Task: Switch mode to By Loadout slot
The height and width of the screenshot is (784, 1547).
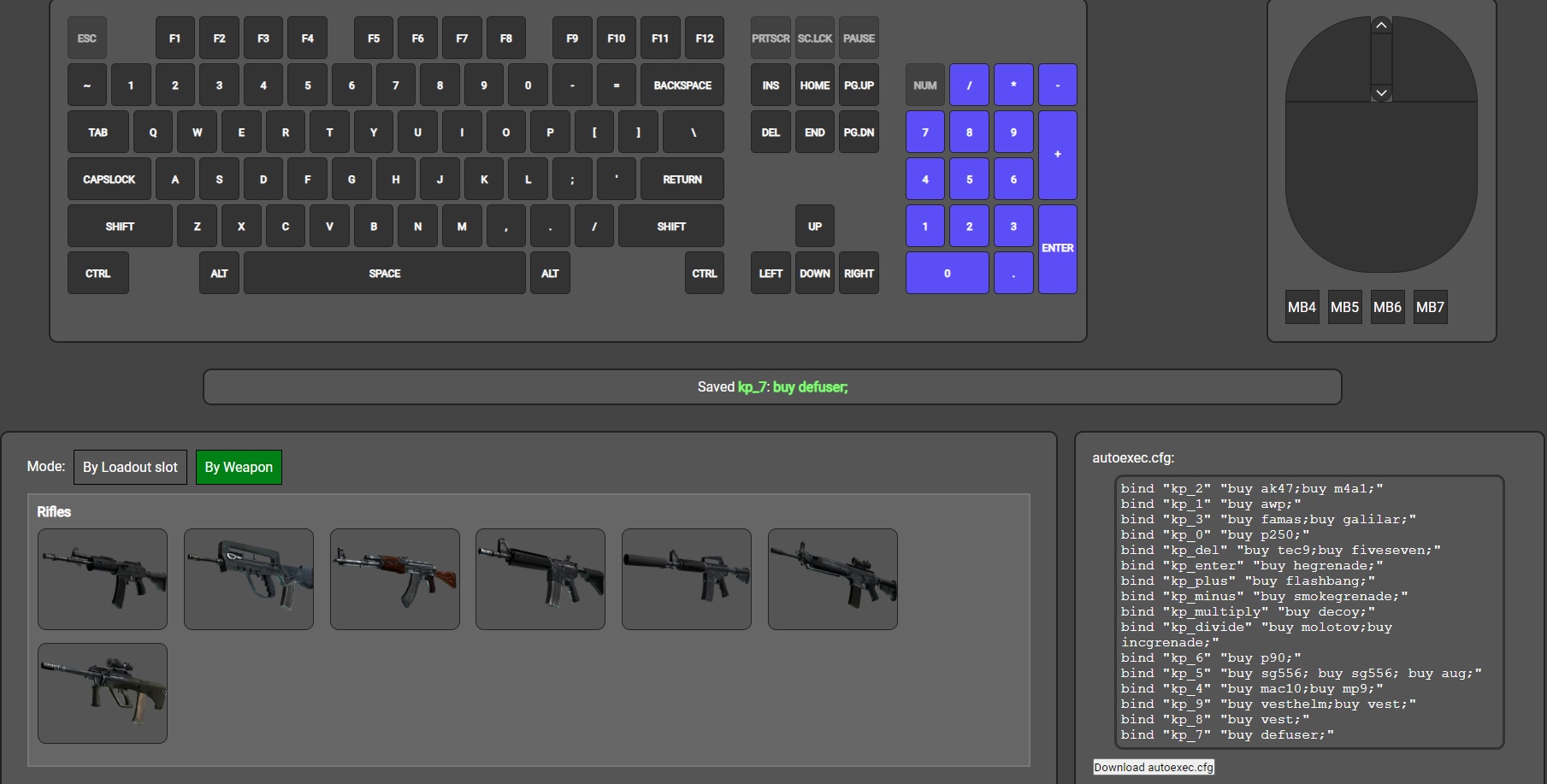Action: click(130, 467)
